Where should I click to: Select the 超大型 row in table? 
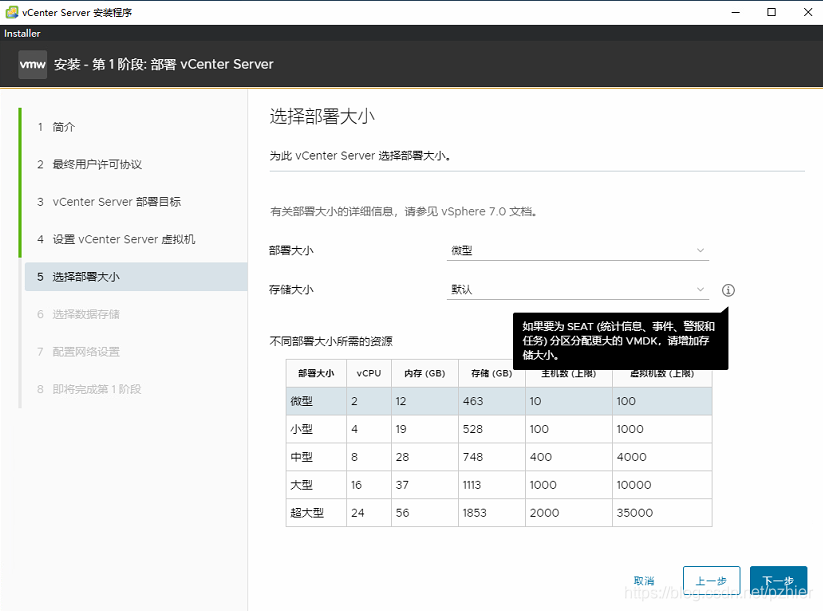[499, 512]
